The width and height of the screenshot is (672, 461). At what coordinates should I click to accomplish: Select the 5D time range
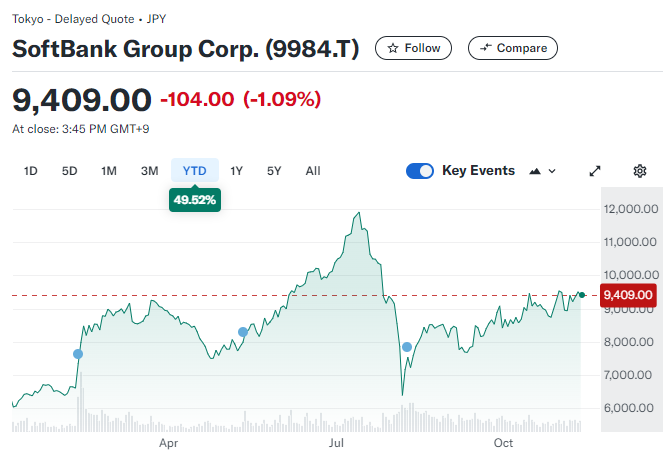(x=69, y=171)
